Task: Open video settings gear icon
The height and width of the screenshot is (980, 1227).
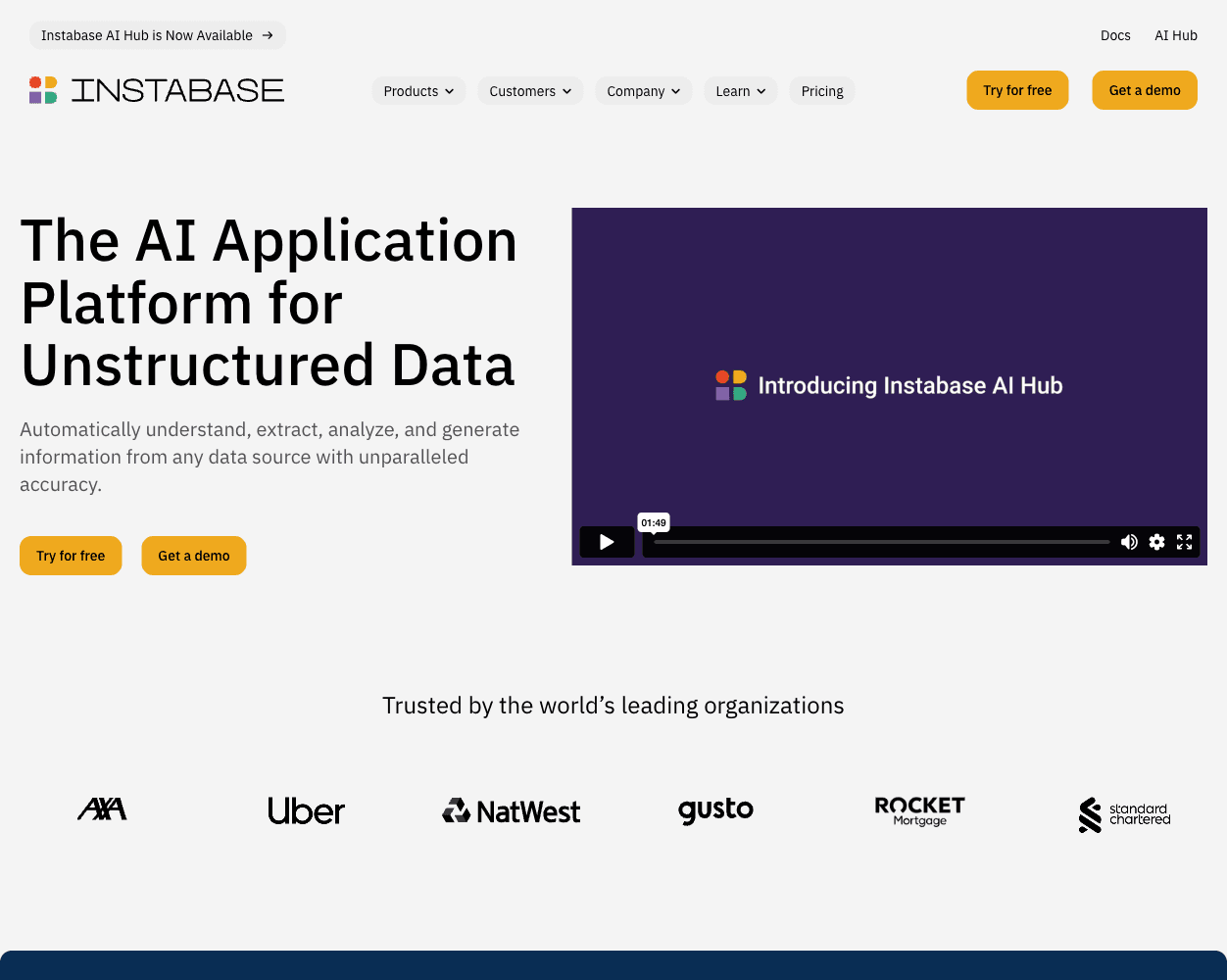Action: coord(1156,542)
